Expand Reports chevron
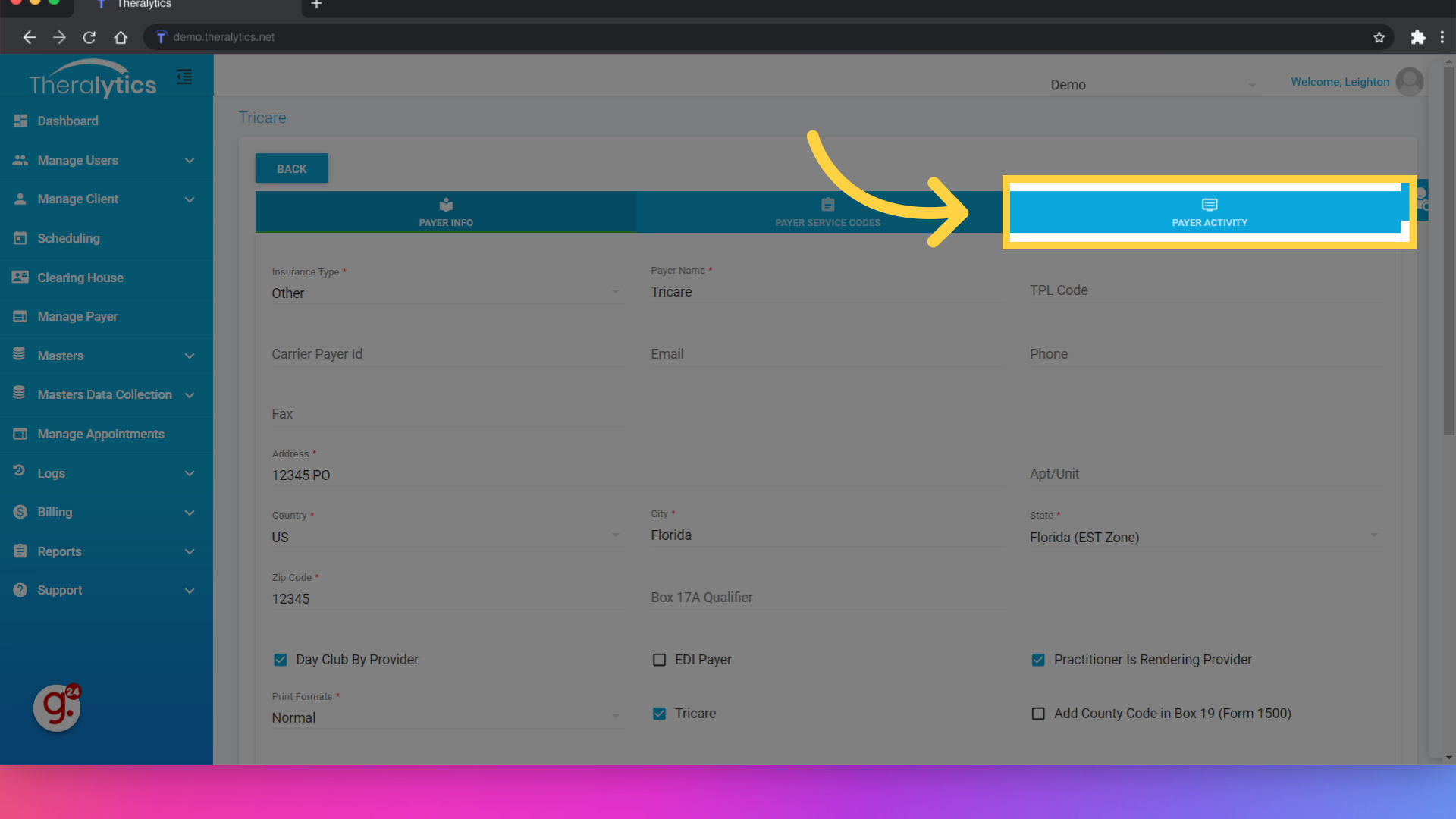This screenshot has height=819, width=1456. (x=190, y=551)
